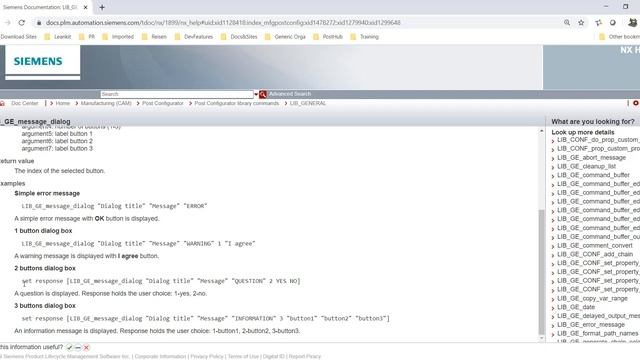
Task: Go to Post Configurator breadcrumb
Action: coord(163,103)
